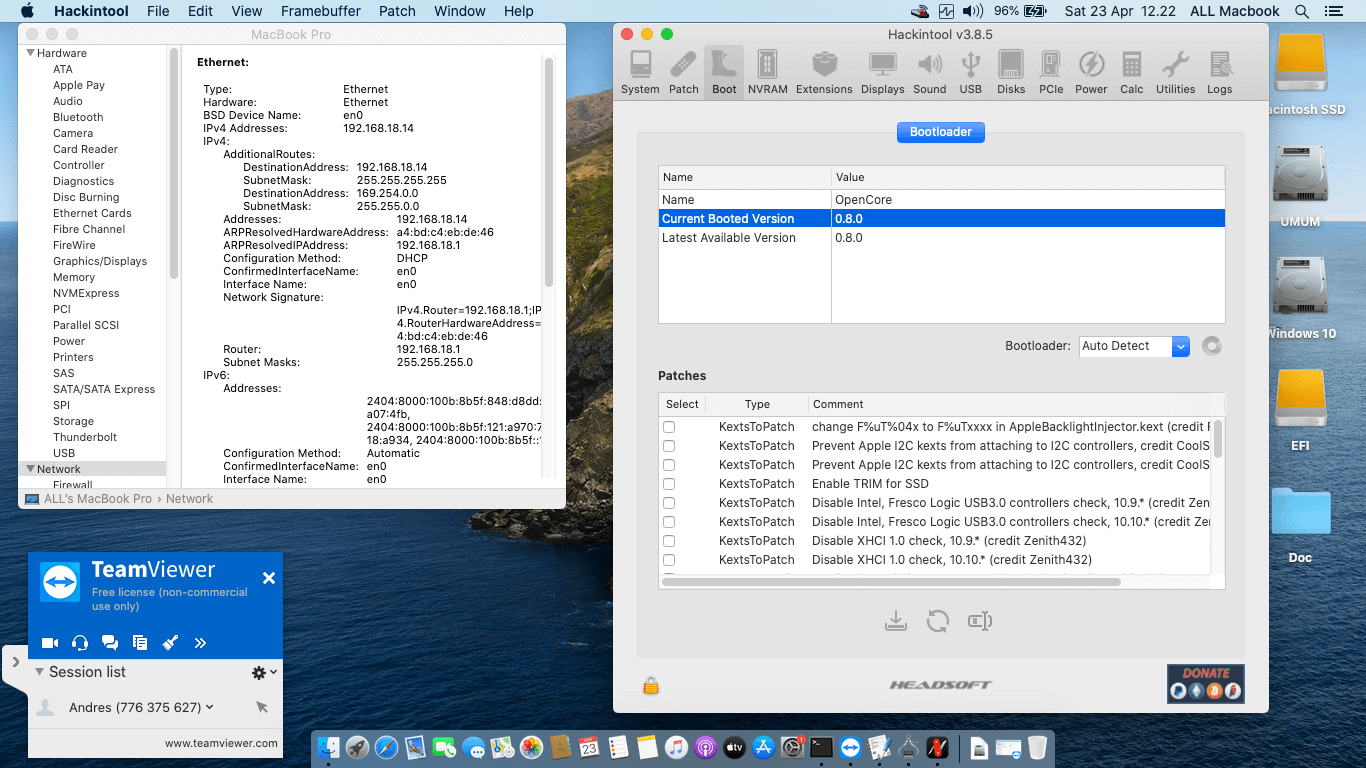Click the lock icon in Hackintool
1366x768 pixels.
click(651, 686)
